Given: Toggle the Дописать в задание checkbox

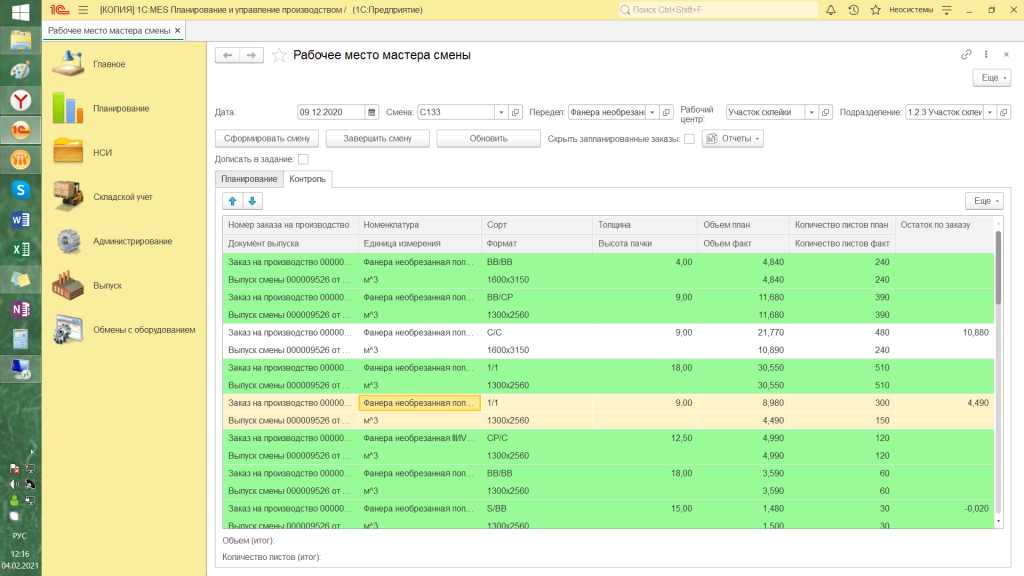Looking at the screenshot, I should pos(303,159).
